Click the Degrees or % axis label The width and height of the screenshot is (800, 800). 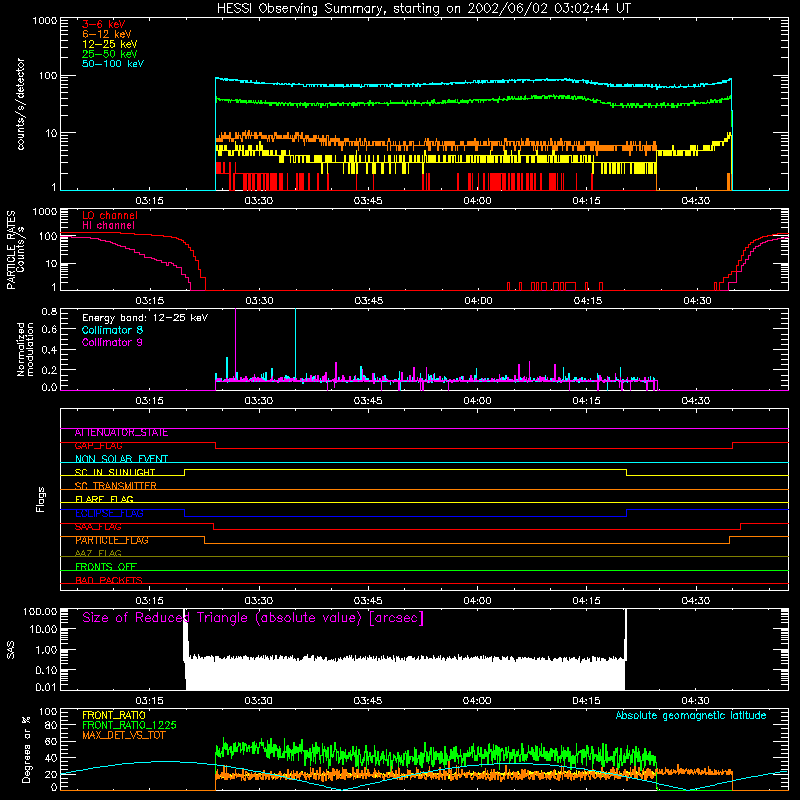pos(26,749)
